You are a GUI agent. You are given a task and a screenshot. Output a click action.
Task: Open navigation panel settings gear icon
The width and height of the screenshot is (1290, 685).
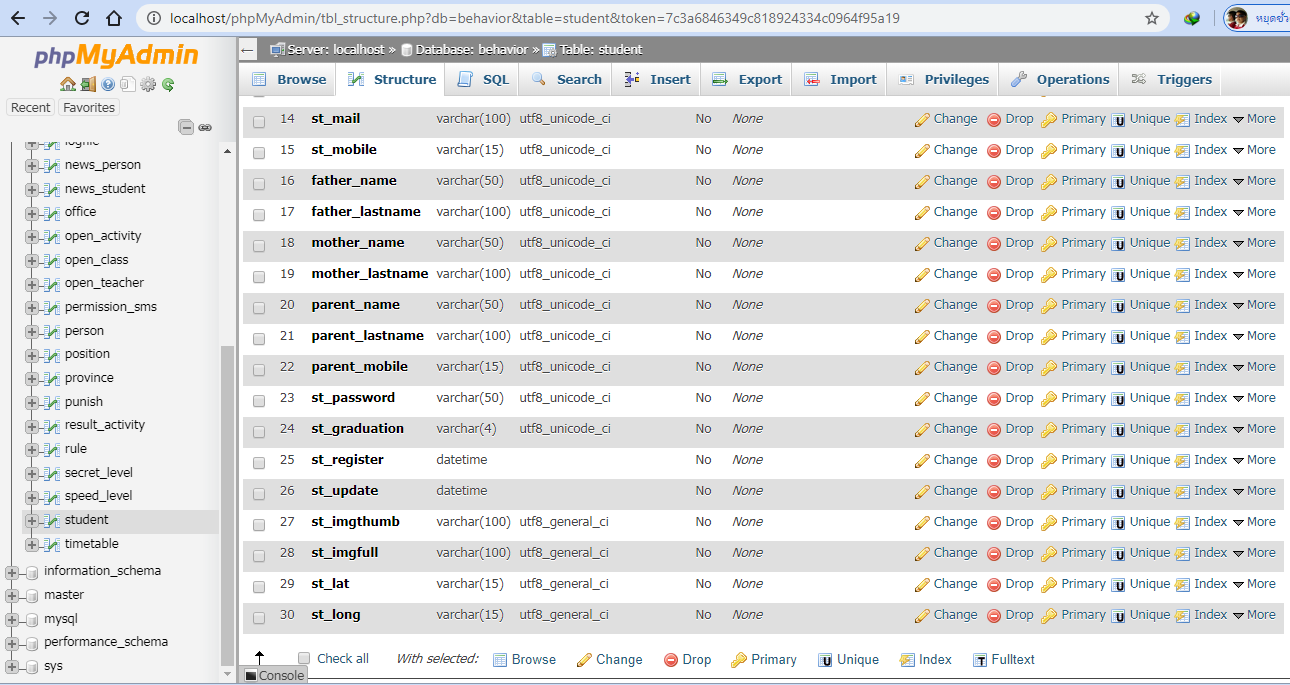click(148, 84)
